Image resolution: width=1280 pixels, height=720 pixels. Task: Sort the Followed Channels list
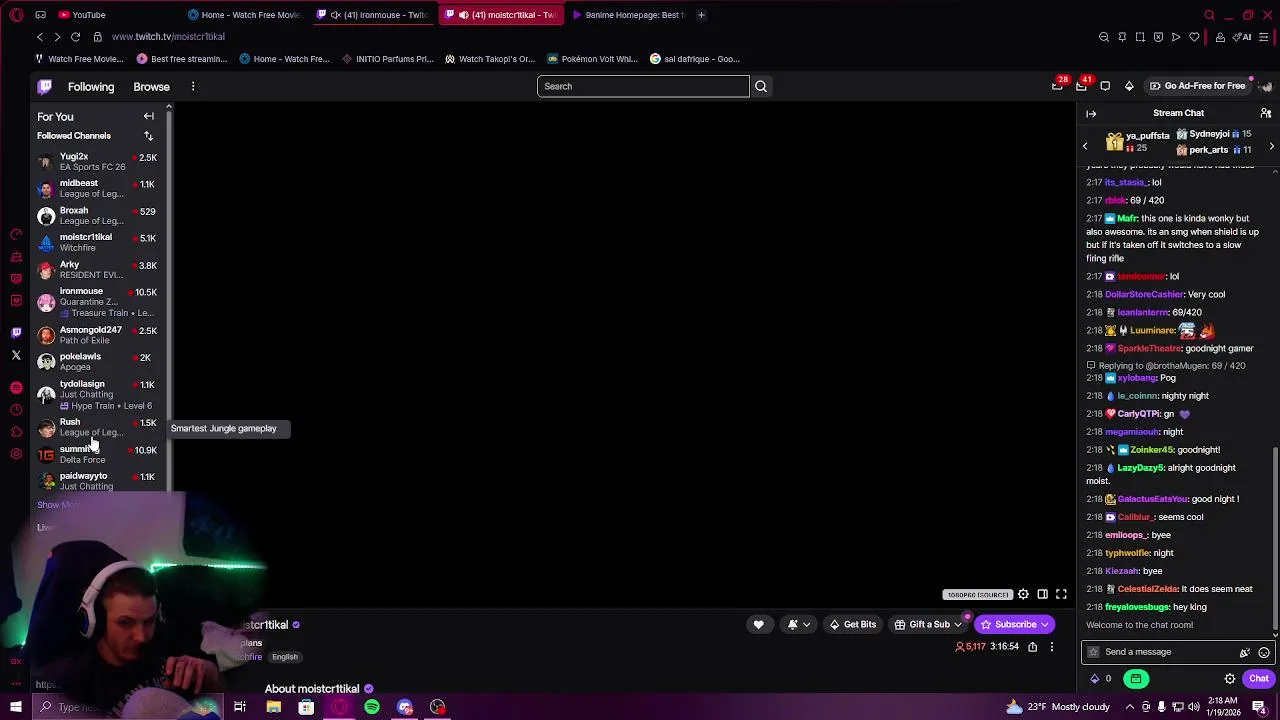click(x=148, y=136)
